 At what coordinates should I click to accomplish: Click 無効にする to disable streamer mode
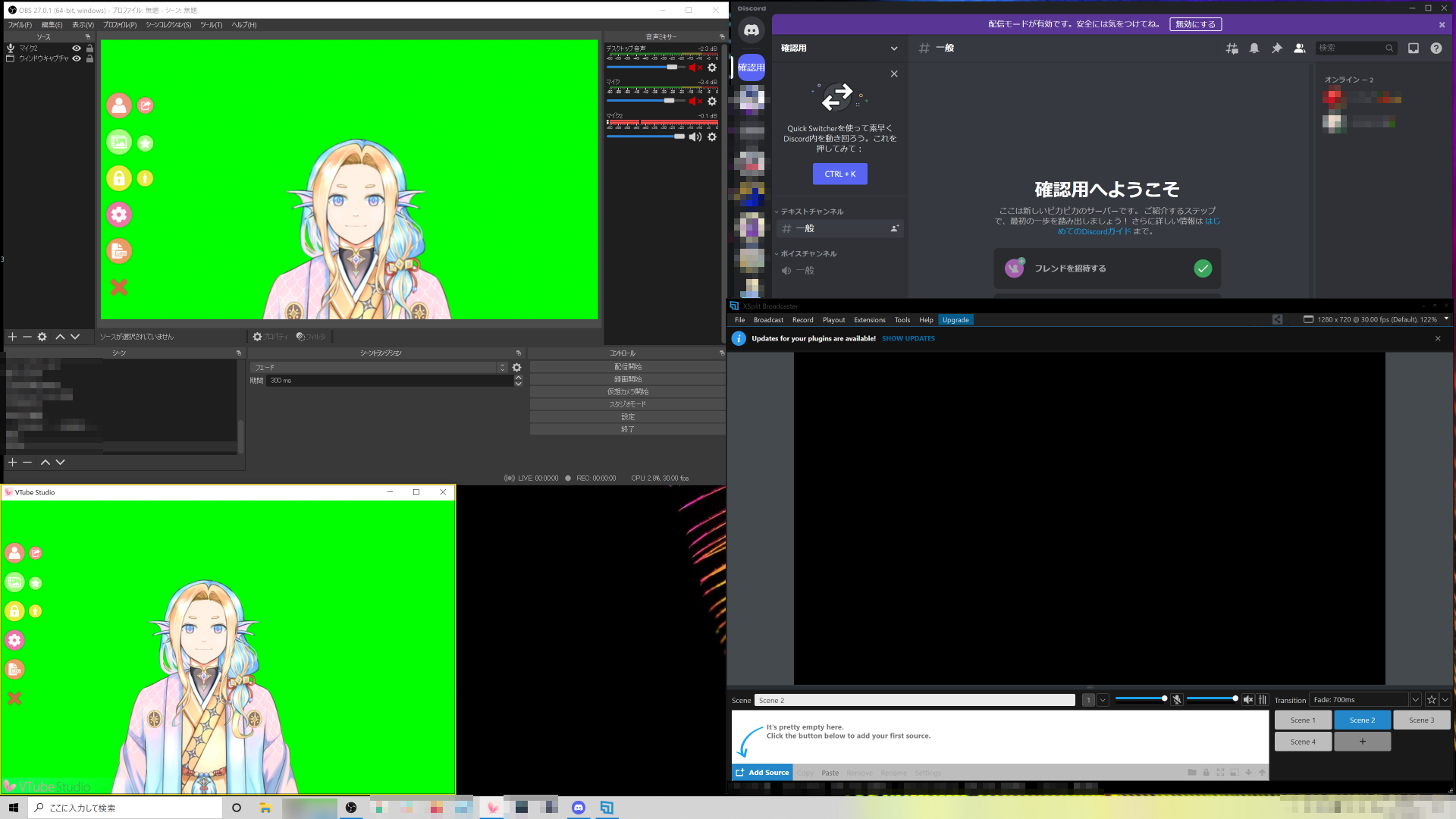[1195, 24]
